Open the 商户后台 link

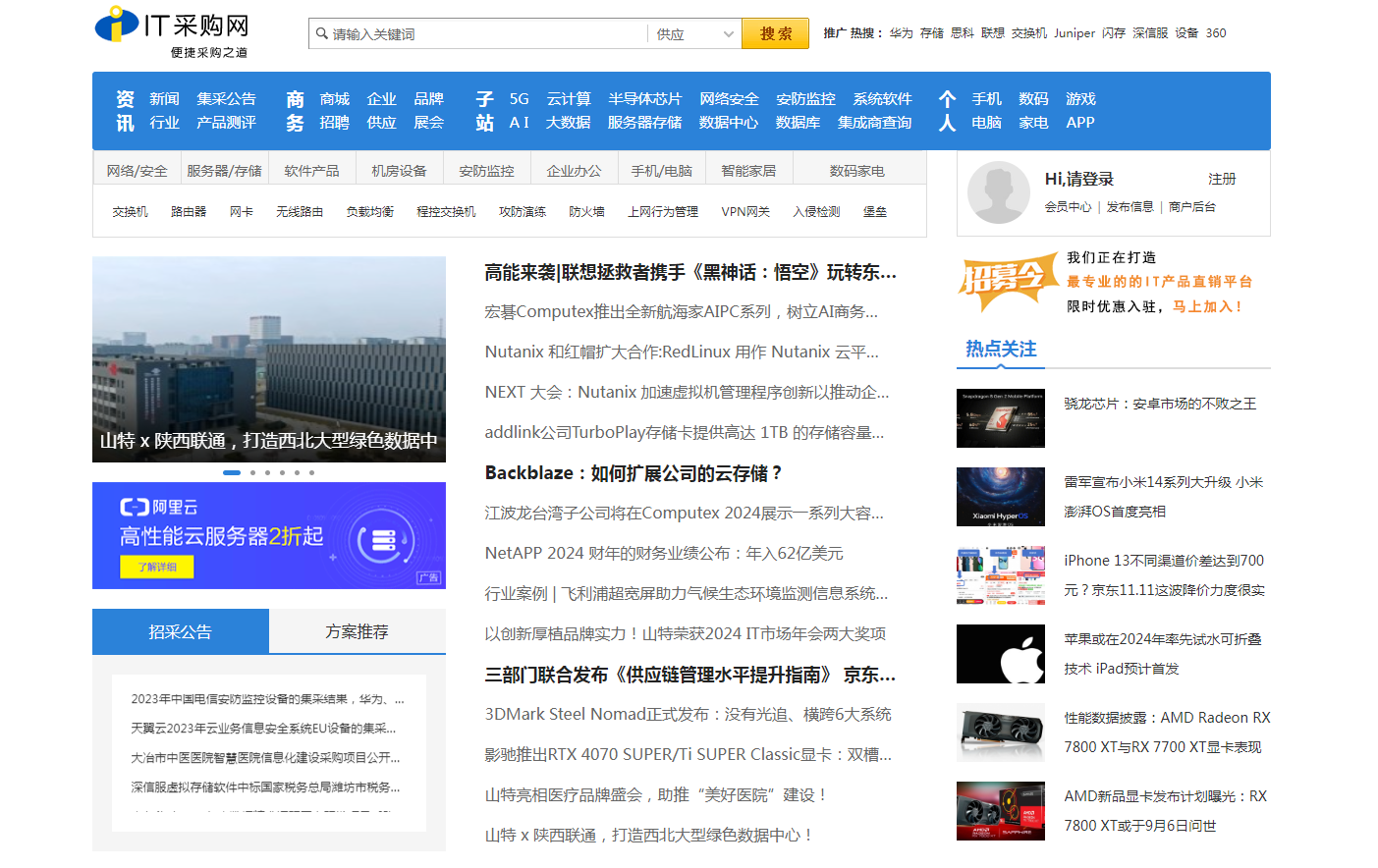click(x=1192, y=206)
